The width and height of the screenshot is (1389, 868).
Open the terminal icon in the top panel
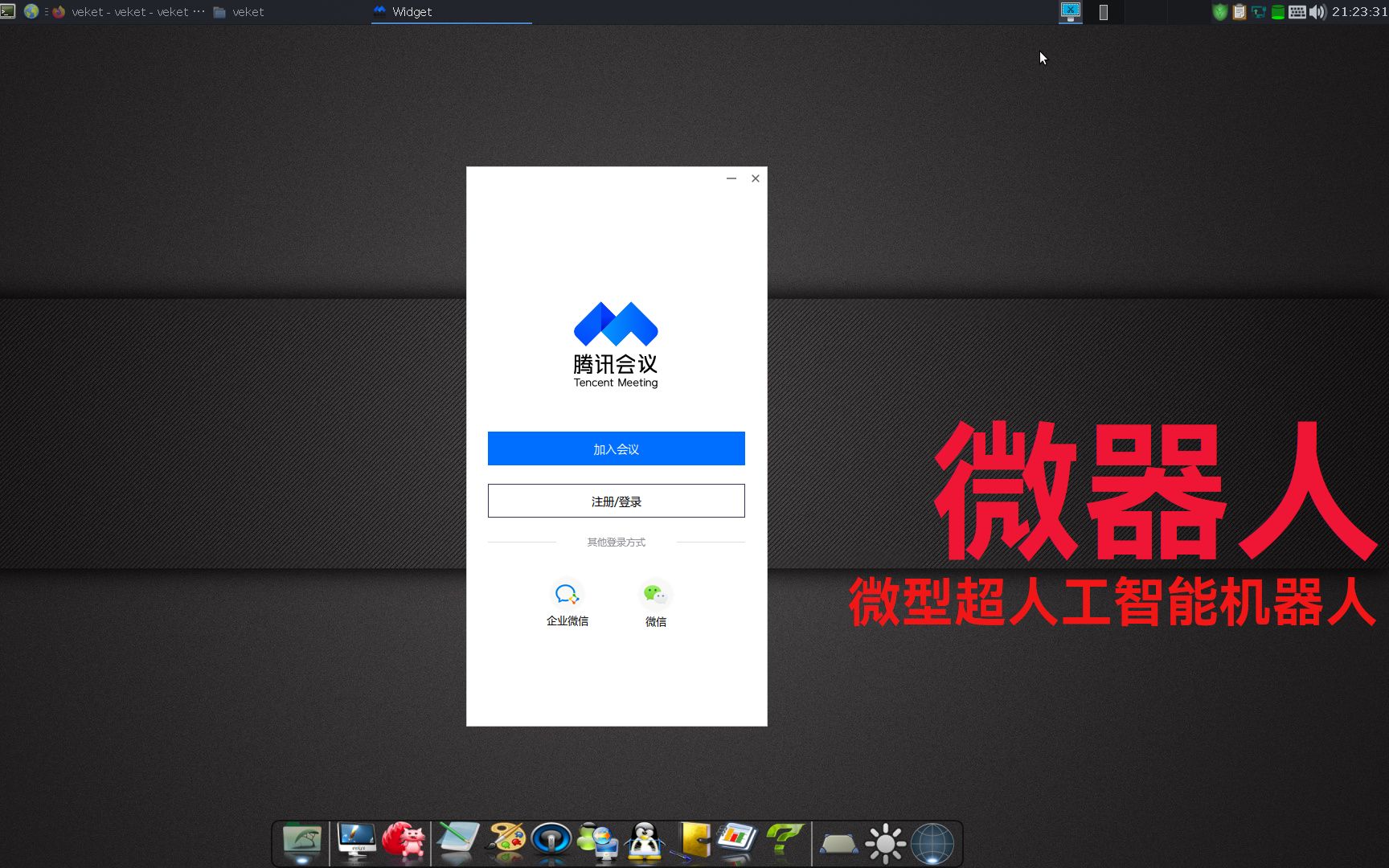coord(8,11)
